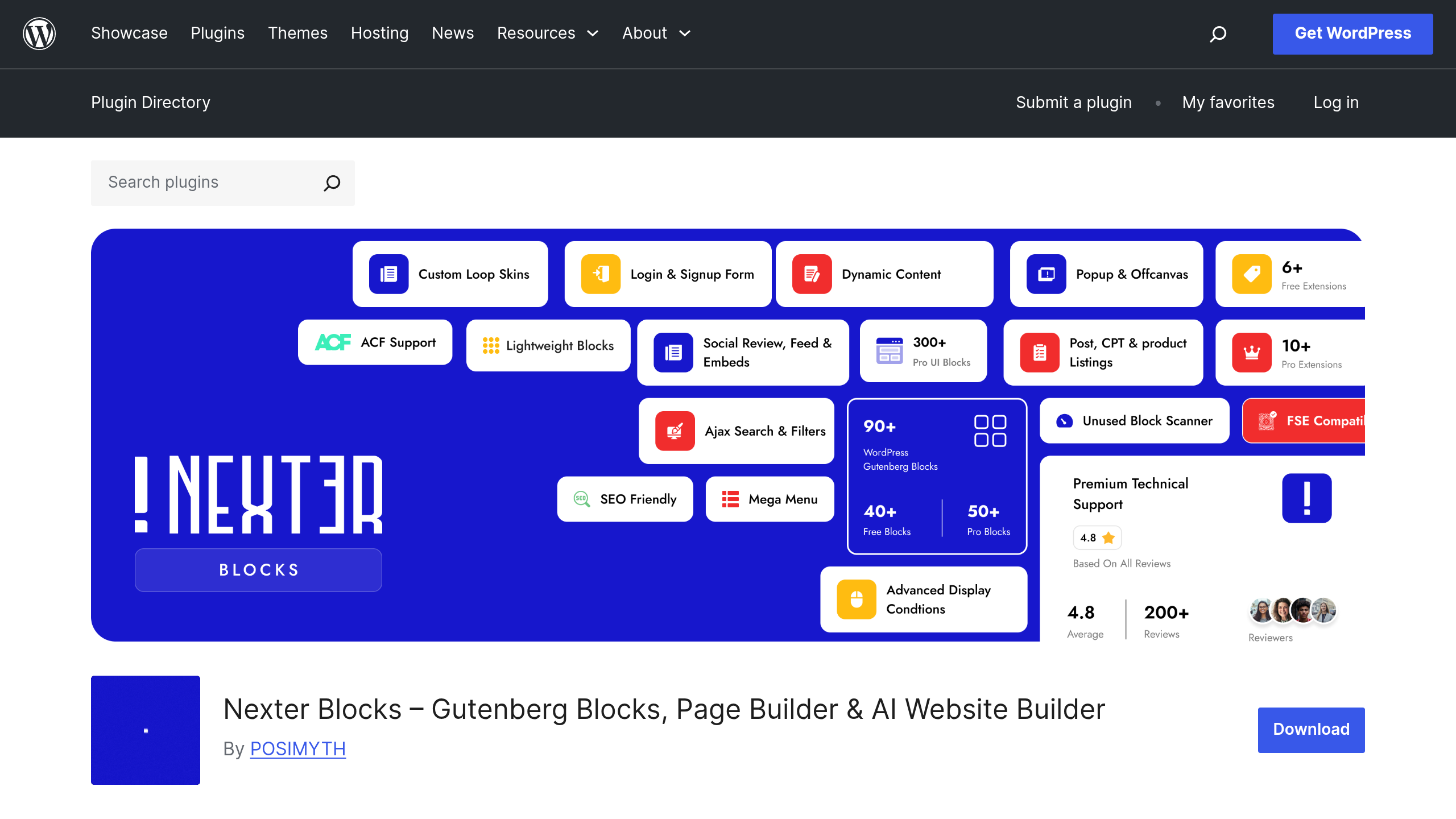
Task: Click the Custom Loop Skins blue icon
Action: 388,274
